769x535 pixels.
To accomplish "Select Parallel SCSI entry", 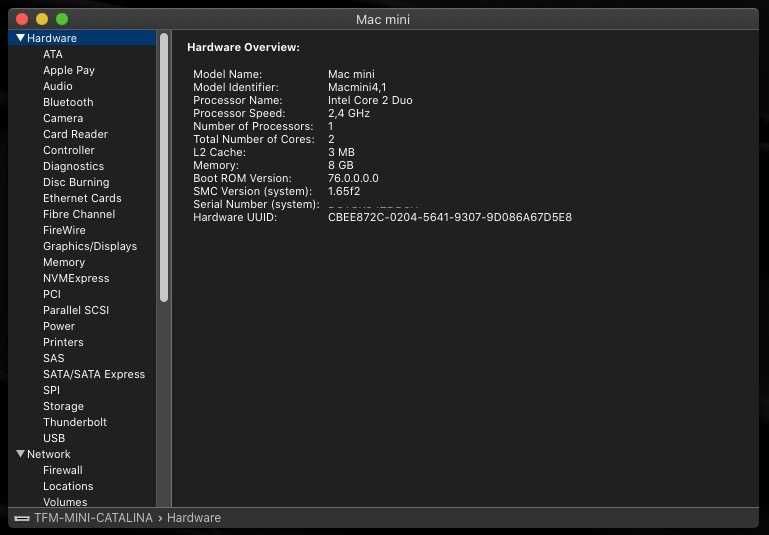I will (76, 310).
